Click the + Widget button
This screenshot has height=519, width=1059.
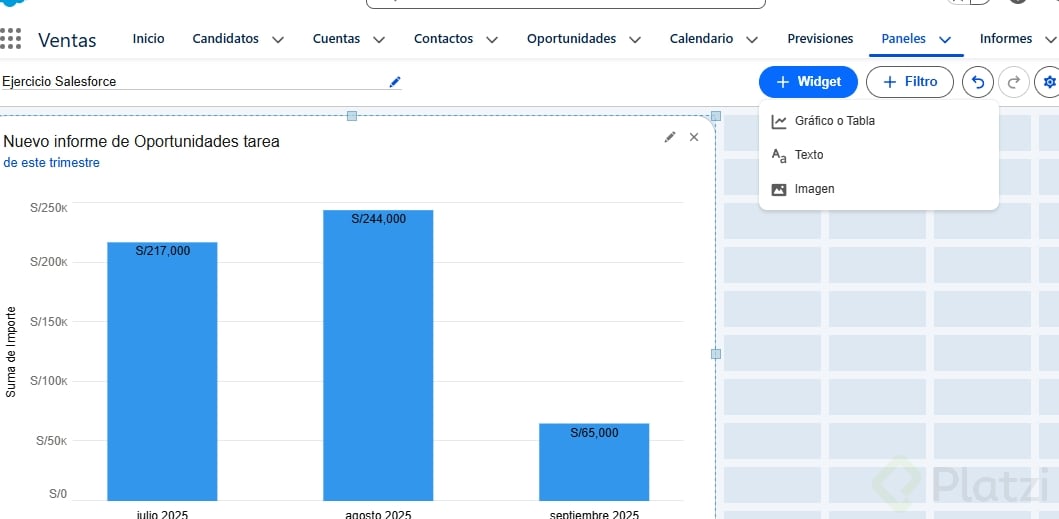tap(808, 82)
